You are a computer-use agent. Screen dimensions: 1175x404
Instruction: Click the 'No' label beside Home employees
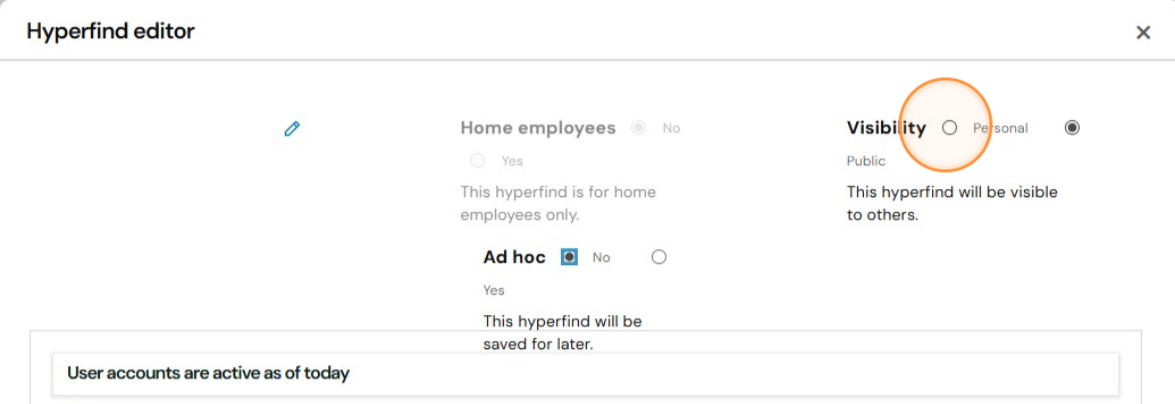pos(671,128)
